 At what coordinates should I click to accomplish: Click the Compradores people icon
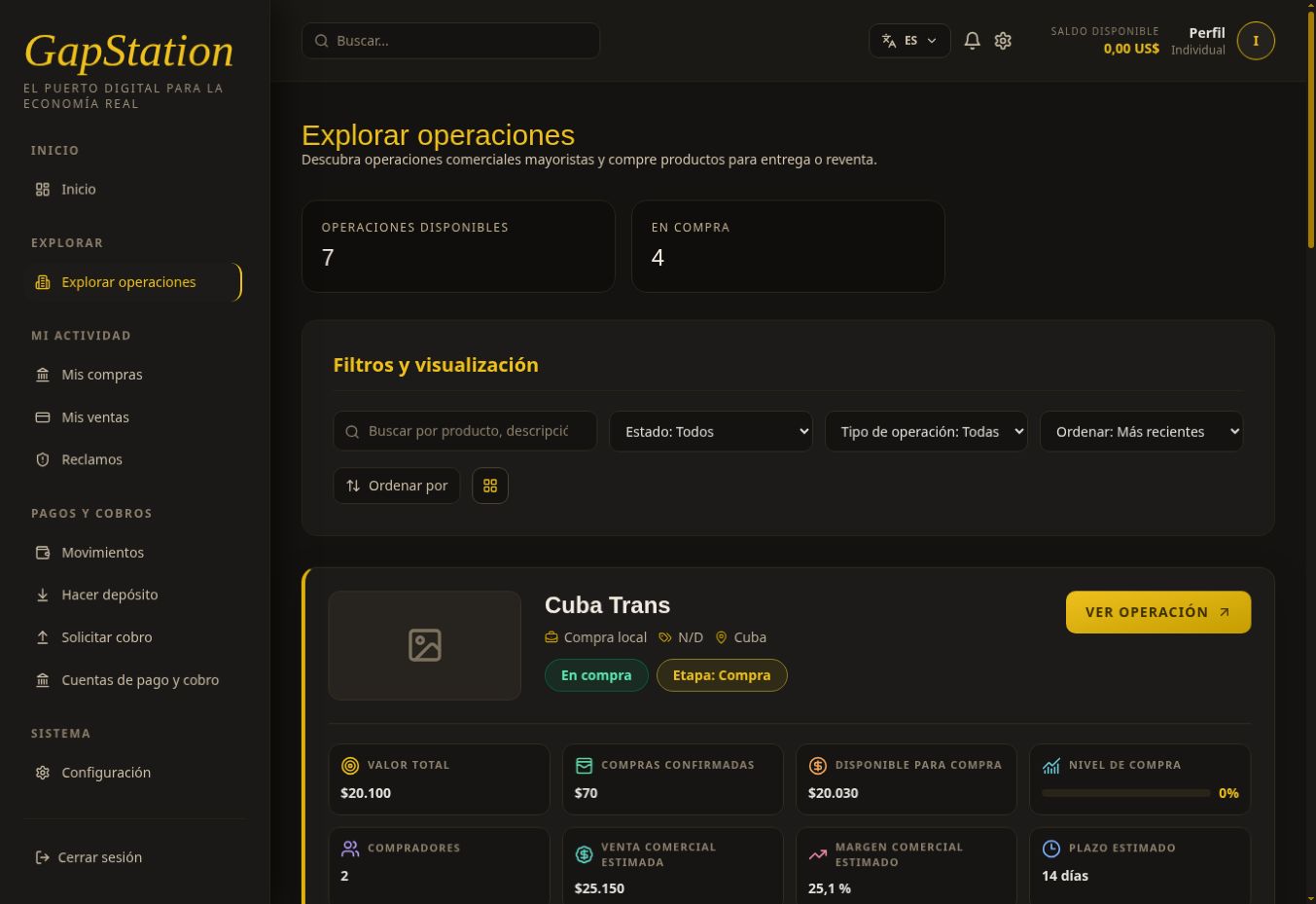click(351, 849)
